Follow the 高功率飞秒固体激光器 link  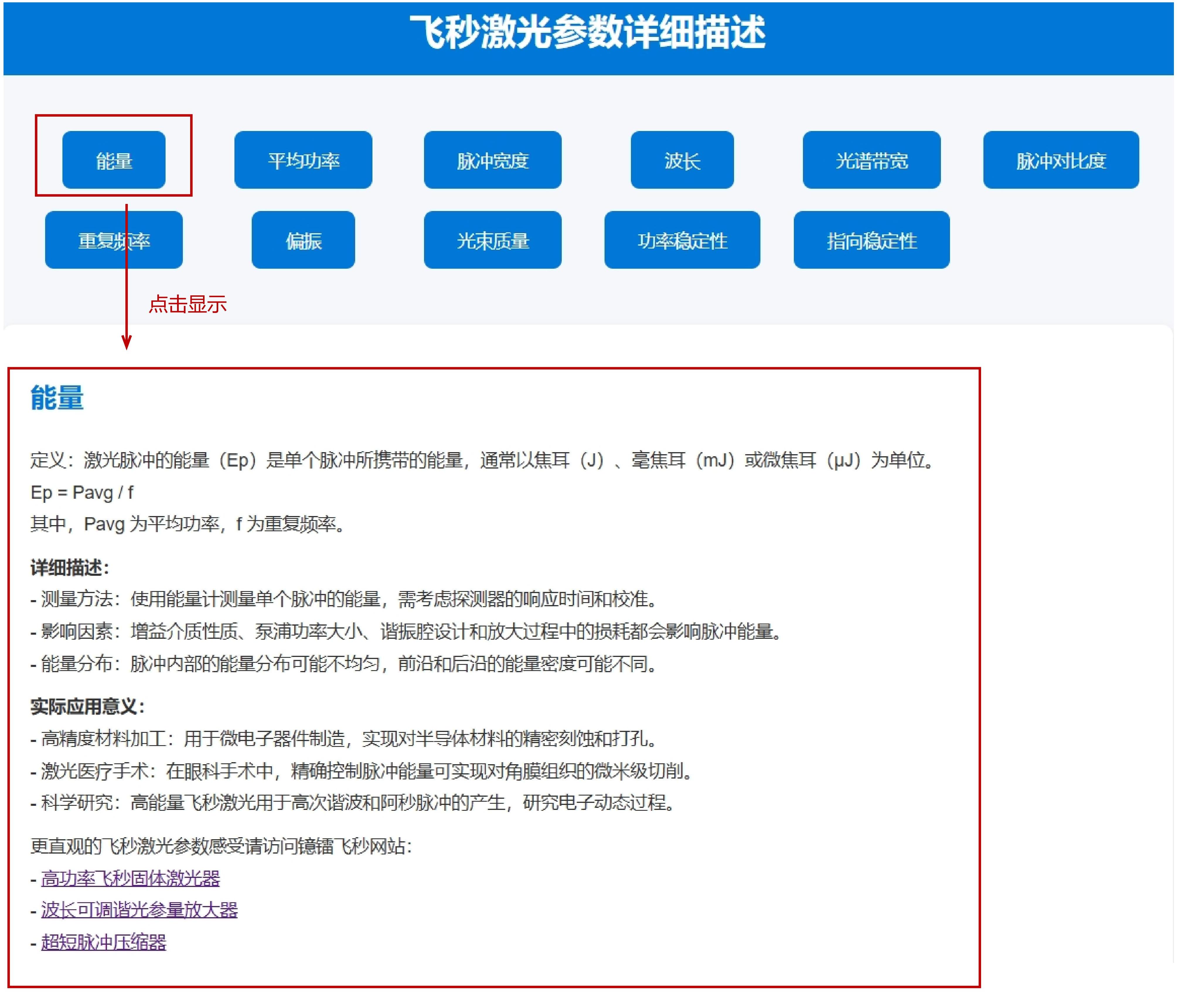[x=131, y=878]
